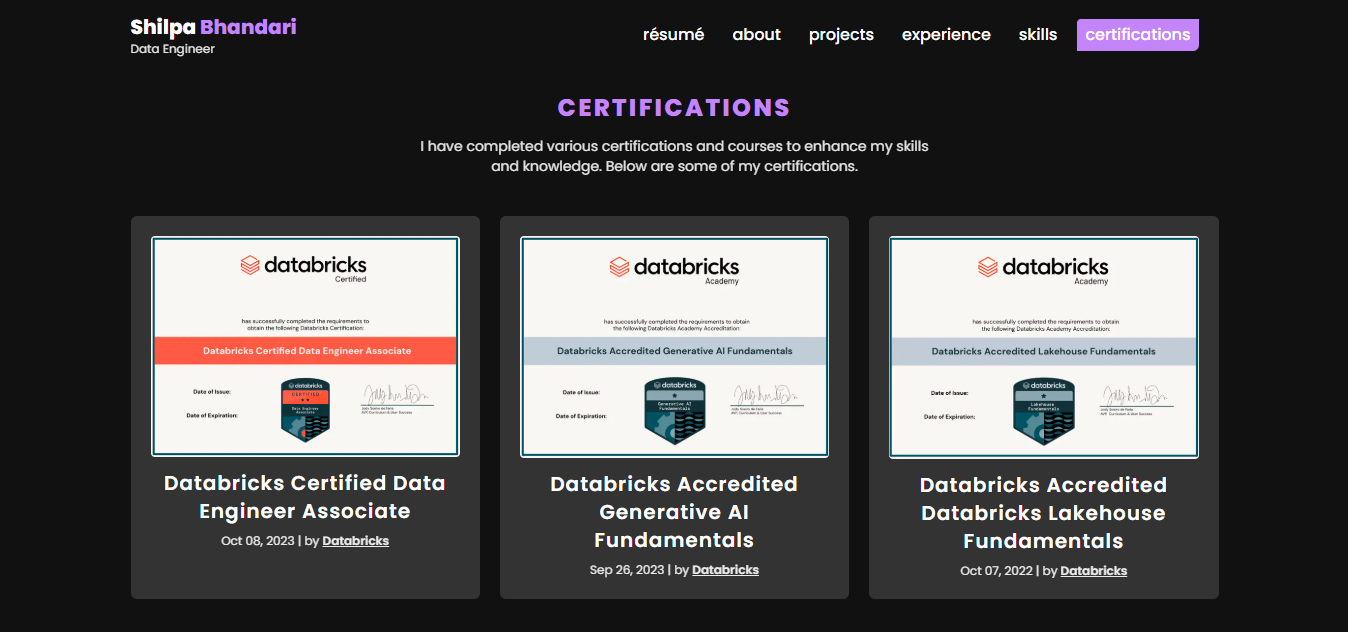Viewport: 1348px width, 632px height.
Task: Click the 'Databricks Accredited Generative AI Fundamentals' card title
Action: point(674,512)
